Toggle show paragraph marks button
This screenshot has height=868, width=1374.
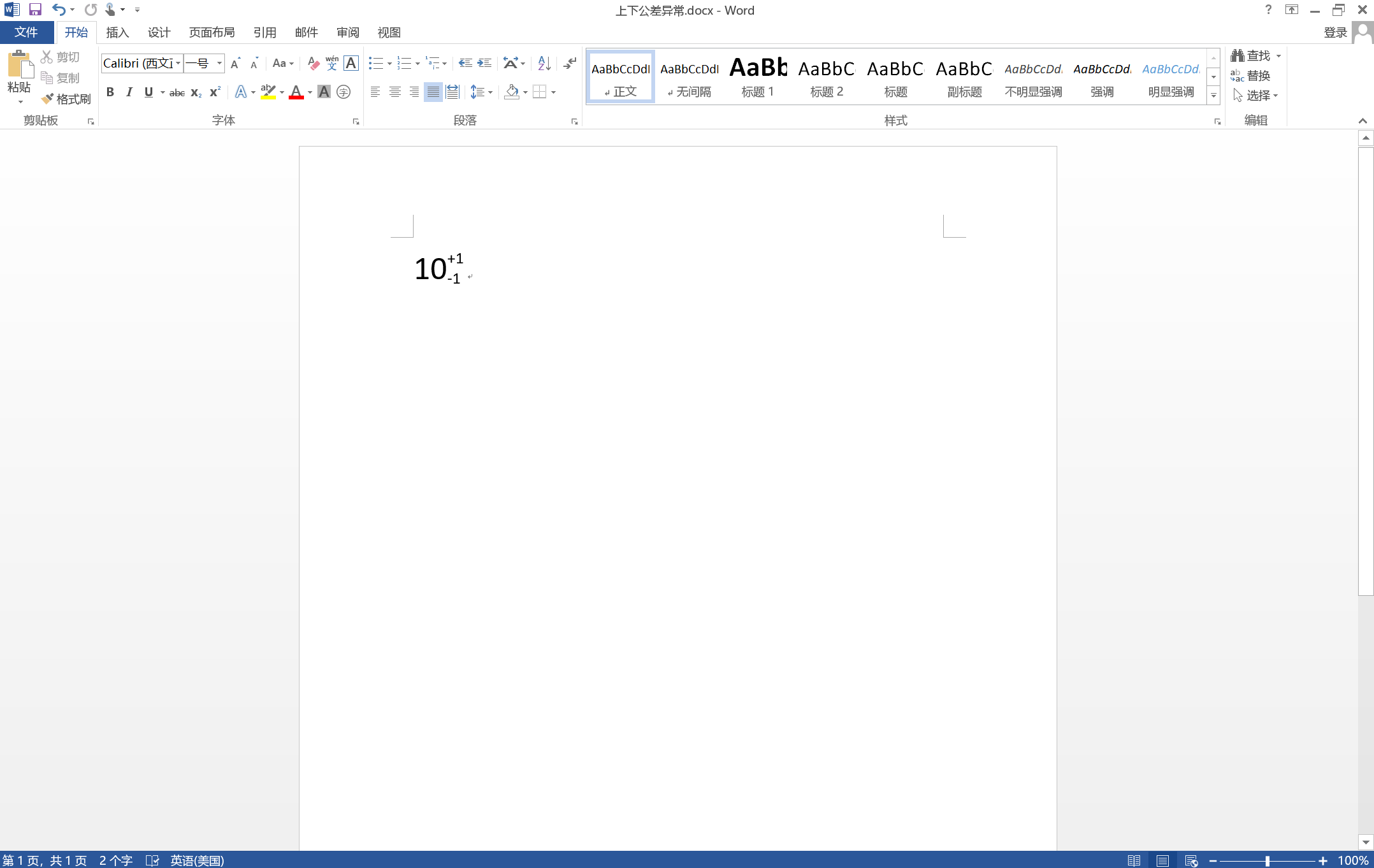click(x=570, y=63)
